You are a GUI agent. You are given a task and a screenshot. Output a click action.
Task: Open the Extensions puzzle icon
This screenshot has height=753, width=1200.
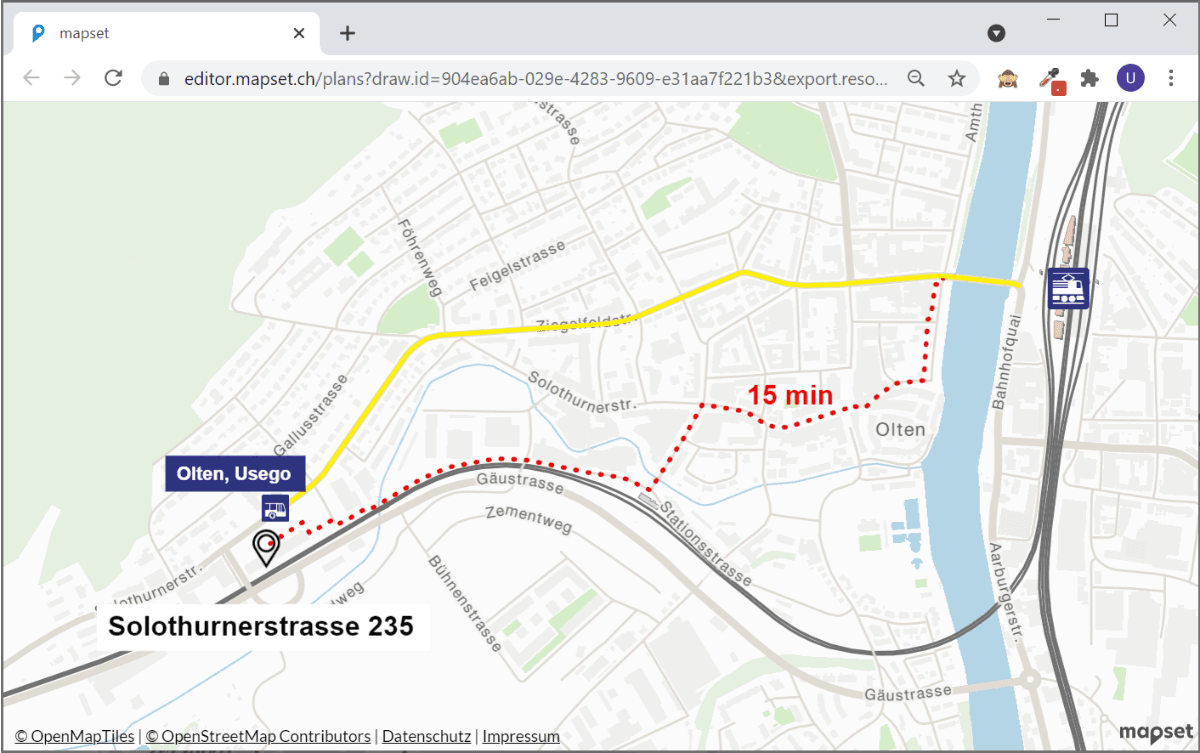[x=1090, y=78]
